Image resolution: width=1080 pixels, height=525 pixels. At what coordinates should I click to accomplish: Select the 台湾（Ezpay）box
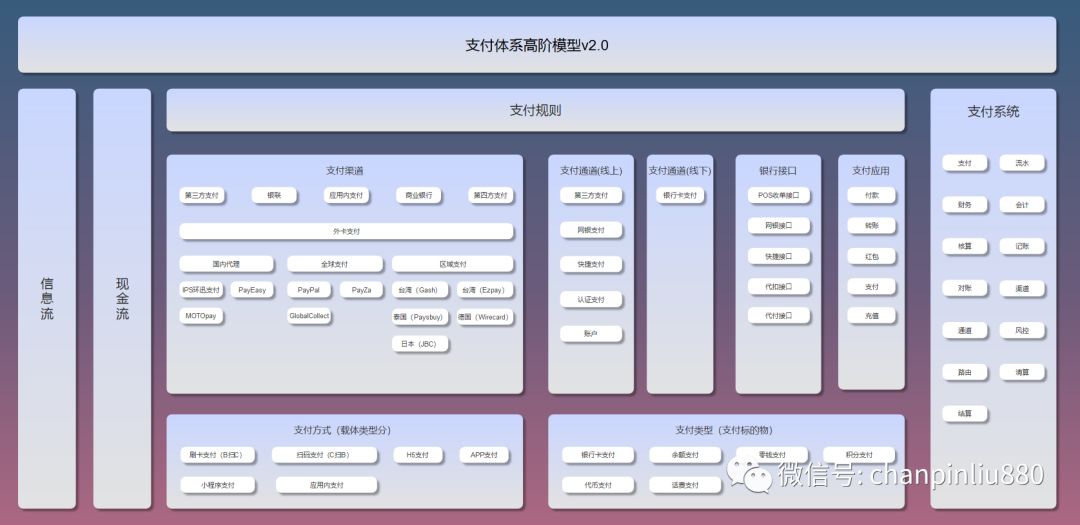[x=486, y=290]
